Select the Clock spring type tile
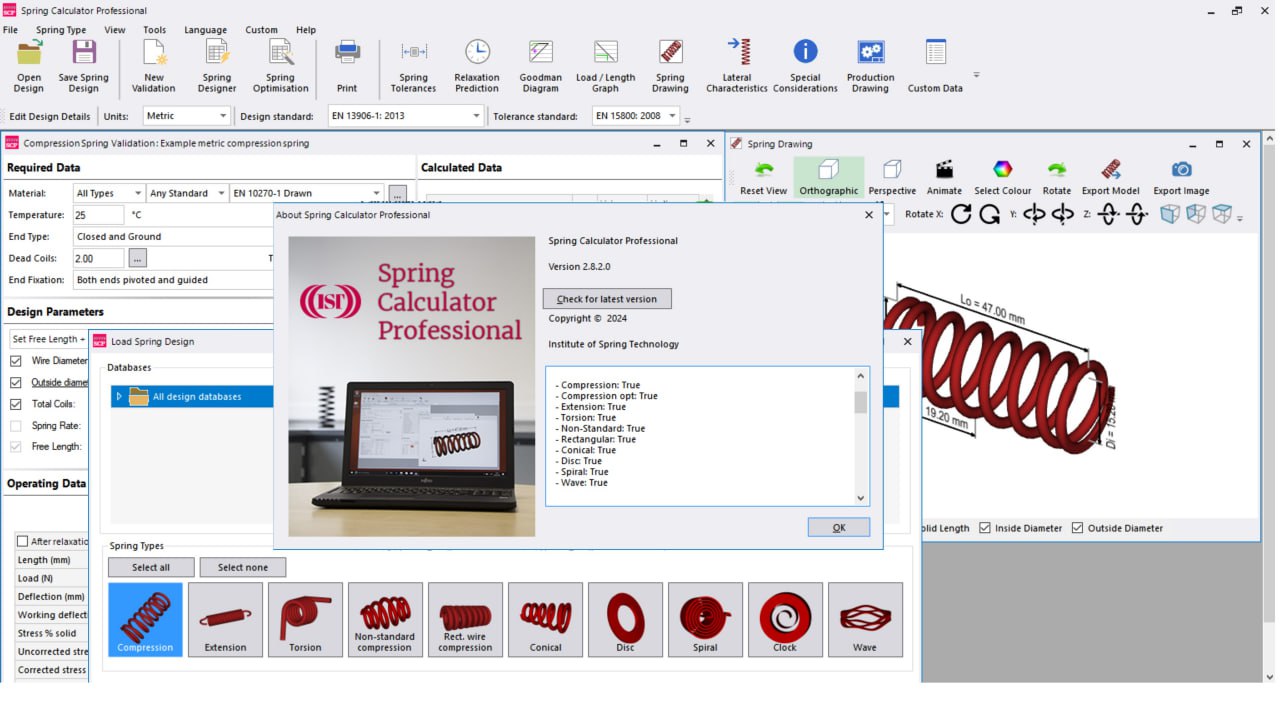 785,620
